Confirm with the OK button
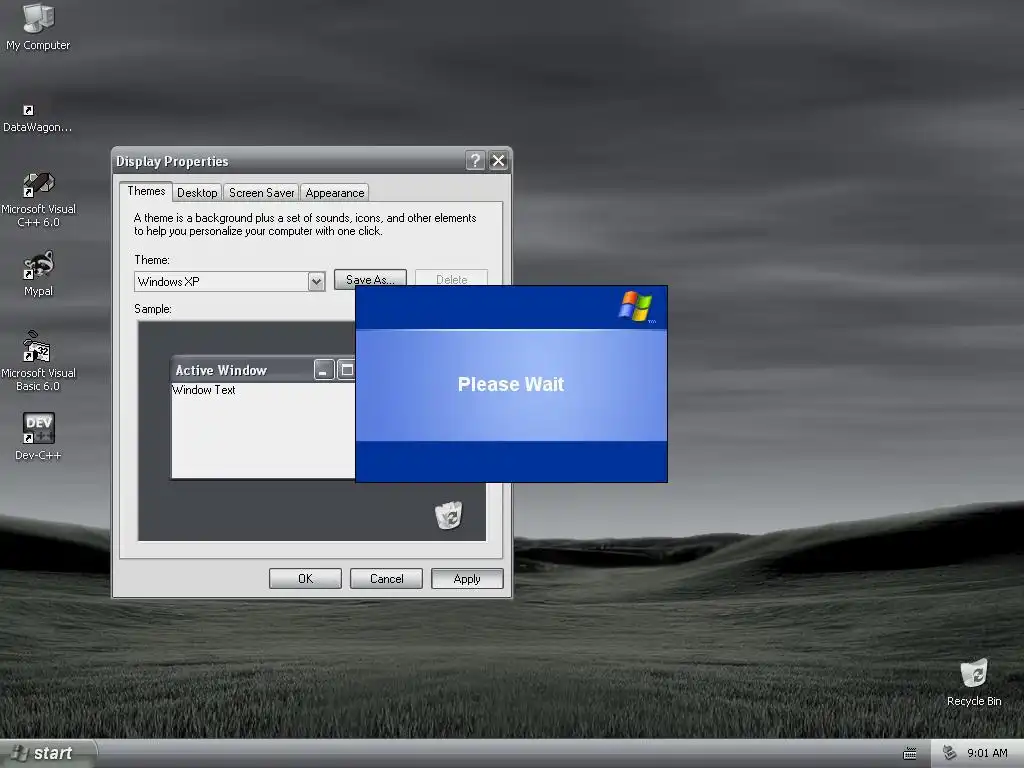Viewport: 1024px width, 768px height. pos(305,579)
